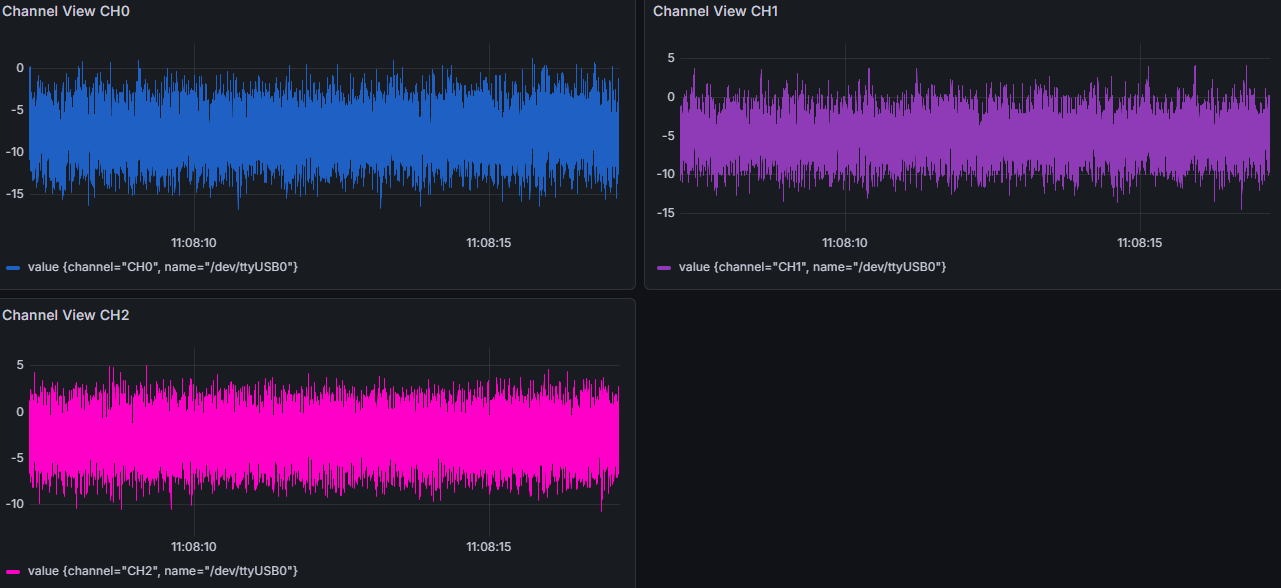The width and height of the screenshot is (1281, 588).
Task: Click the 11:08:15 timestamp under CH1 graph
Action: click(1138, 242)
